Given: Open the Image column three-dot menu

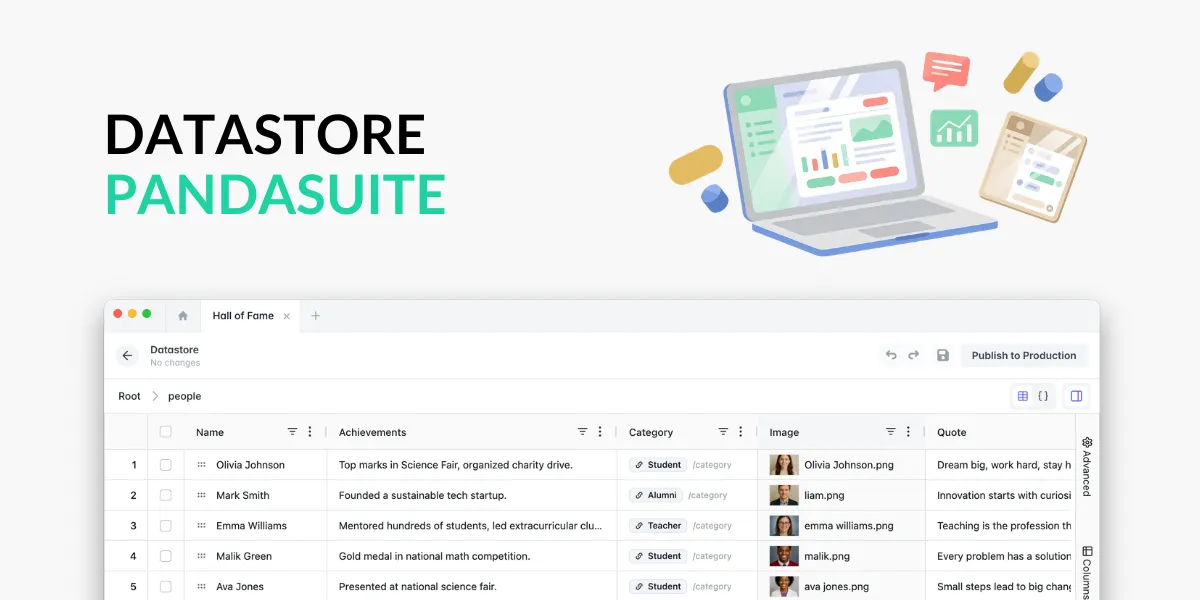Looking at the screenshot, I should pos(906,432).
